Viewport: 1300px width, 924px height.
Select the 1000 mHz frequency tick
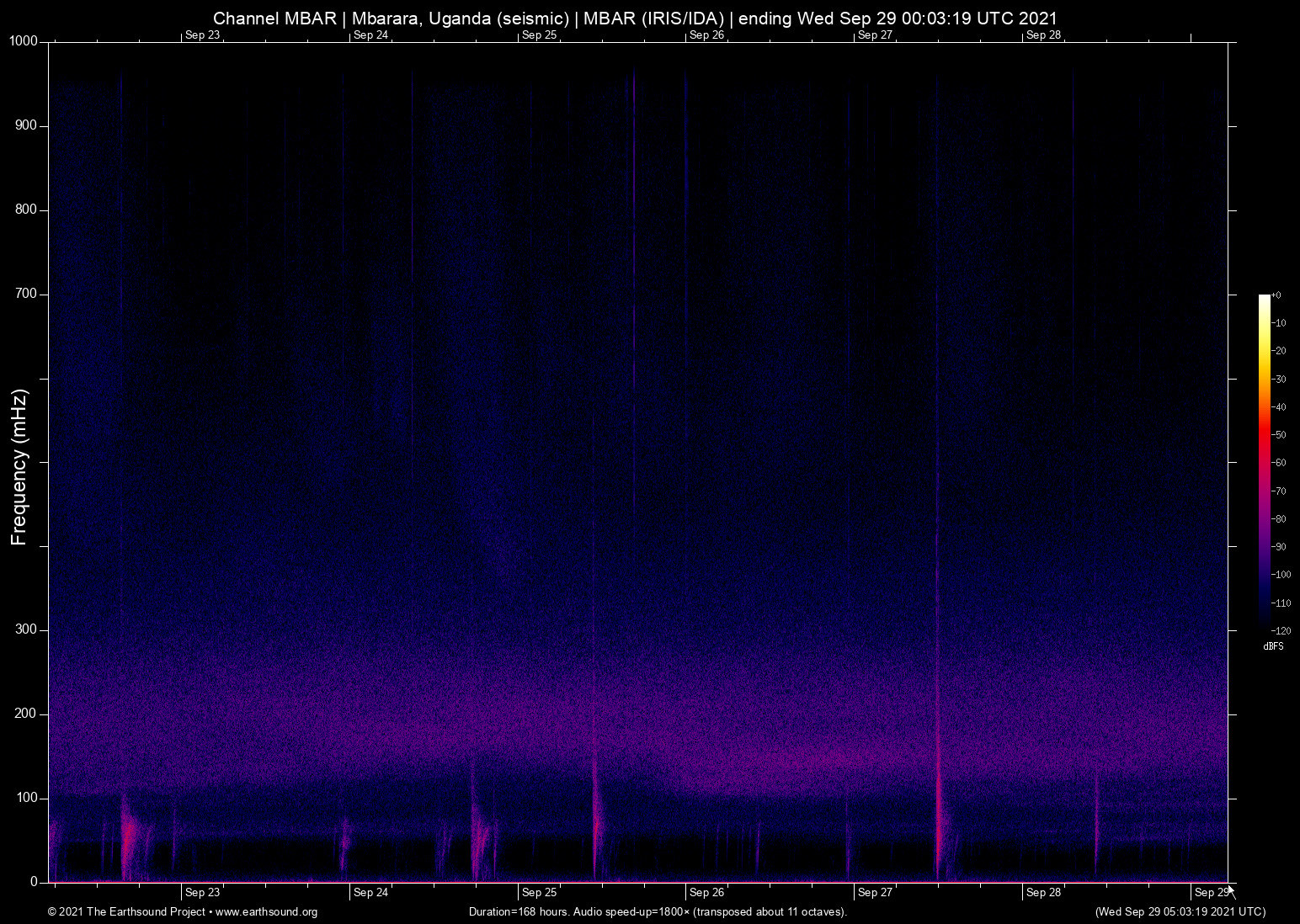coord(44,40)
